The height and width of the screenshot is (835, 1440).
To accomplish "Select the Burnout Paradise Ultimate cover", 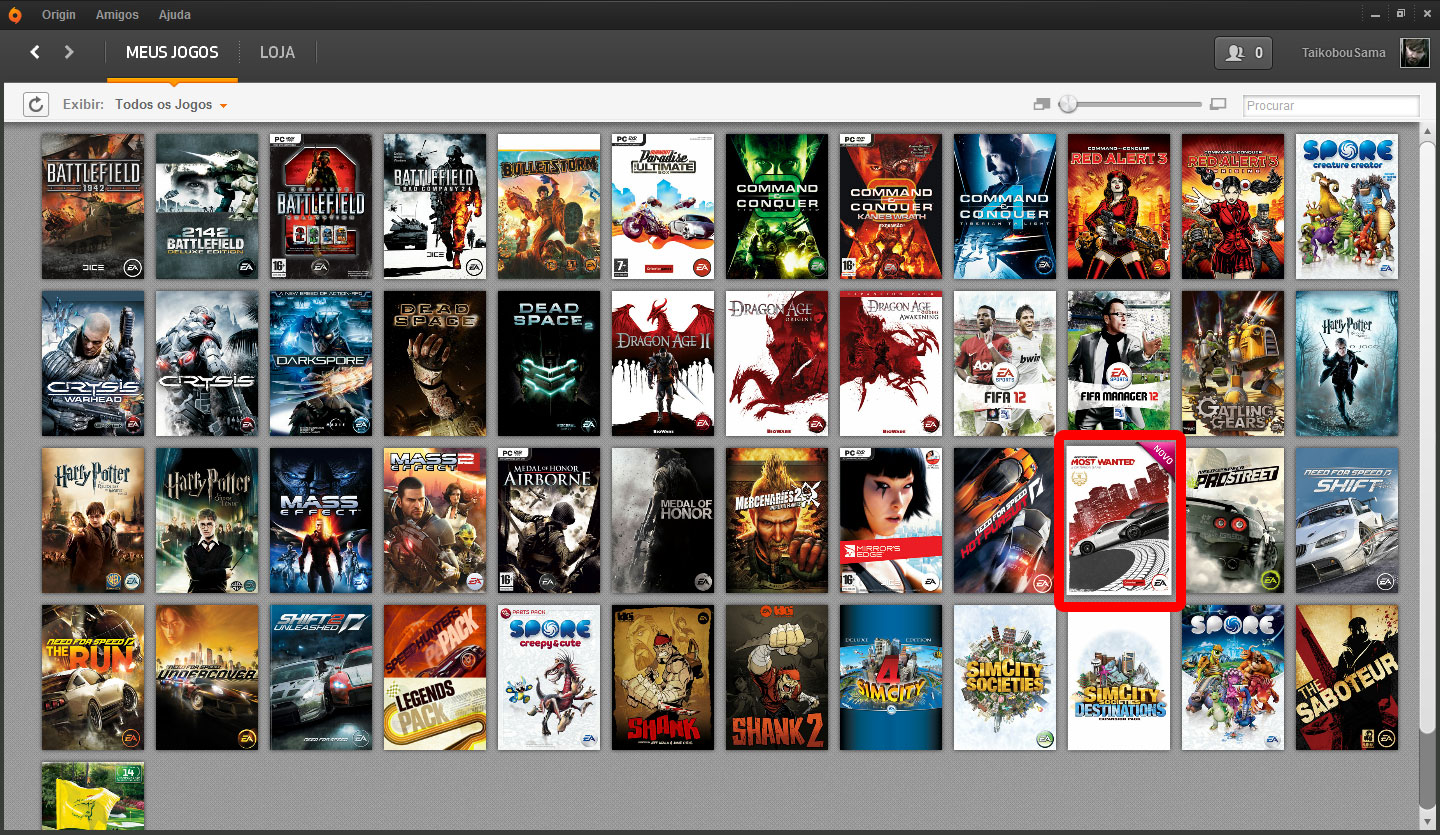I will [x=663, y=206].
